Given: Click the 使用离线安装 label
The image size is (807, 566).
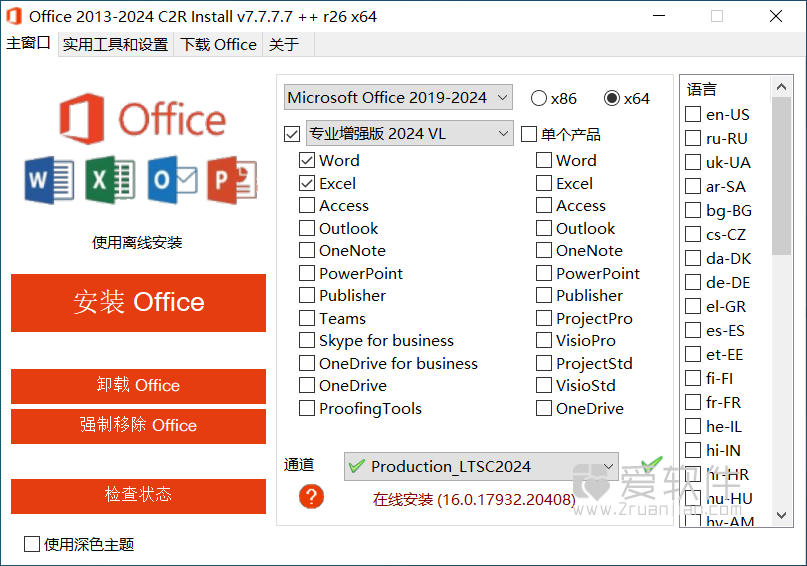Looking at the screenshot, I should (137, 242).
